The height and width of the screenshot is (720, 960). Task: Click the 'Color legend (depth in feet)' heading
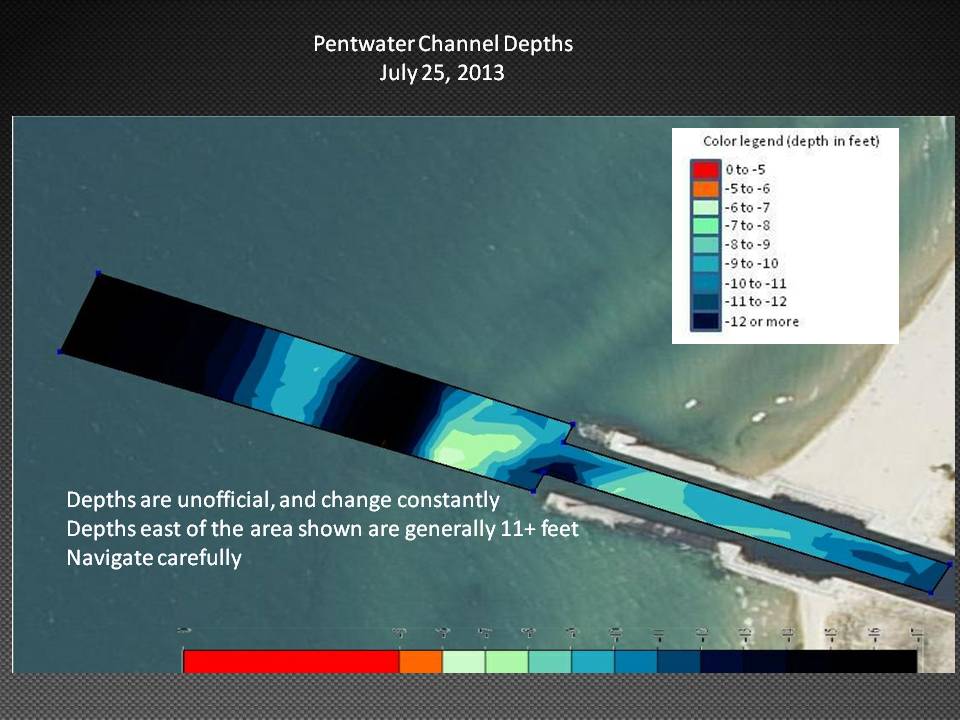790,142
